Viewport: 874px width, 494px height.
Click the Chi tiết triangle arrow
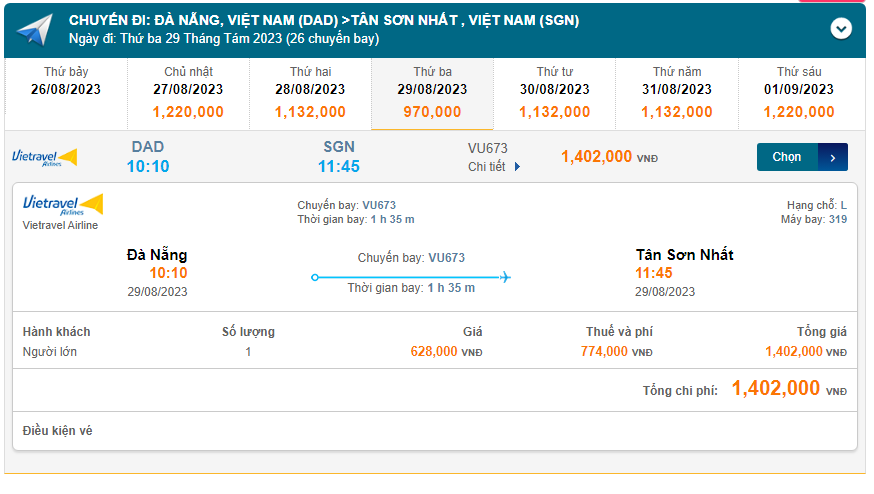[x=517, y=167]
